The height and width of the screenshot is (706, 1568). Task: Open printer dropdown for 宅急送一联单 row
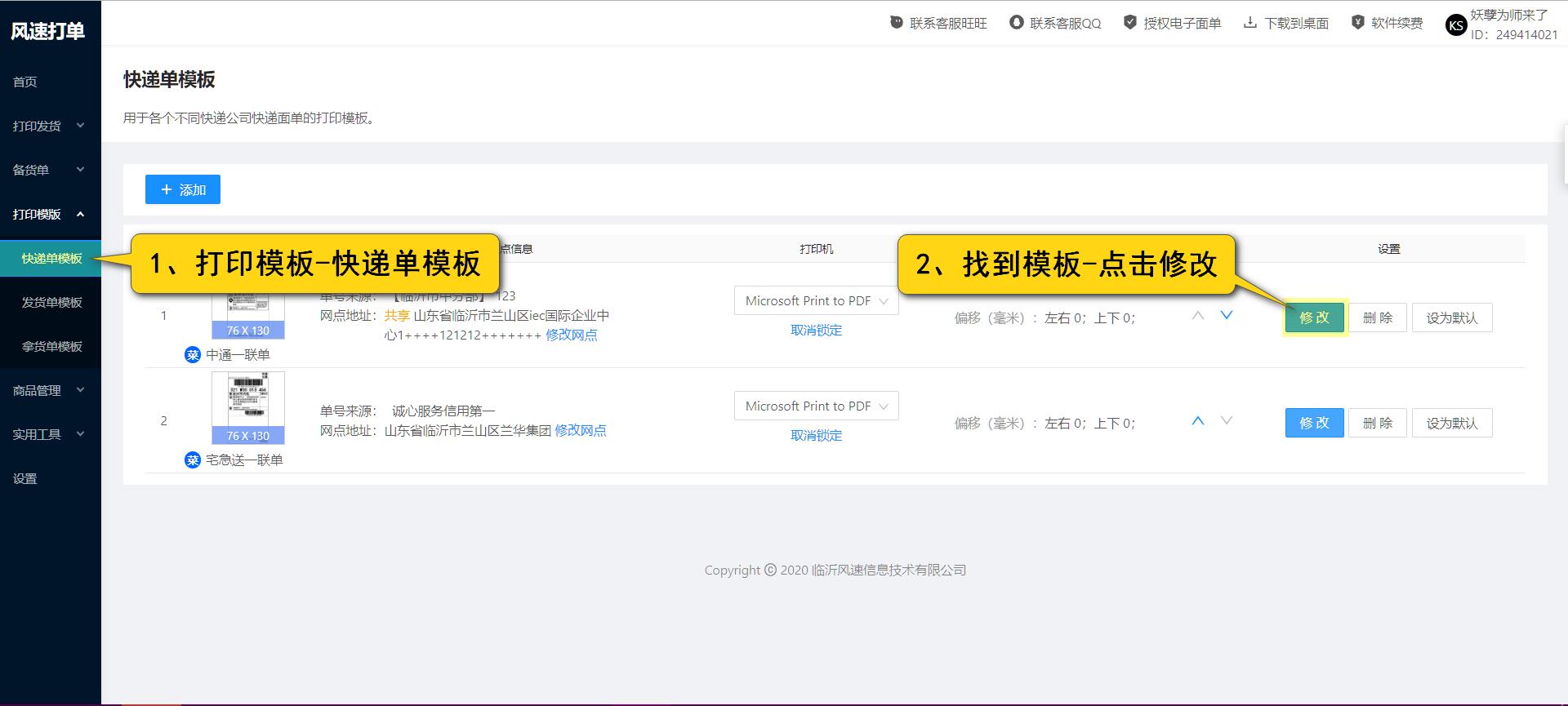817,406
